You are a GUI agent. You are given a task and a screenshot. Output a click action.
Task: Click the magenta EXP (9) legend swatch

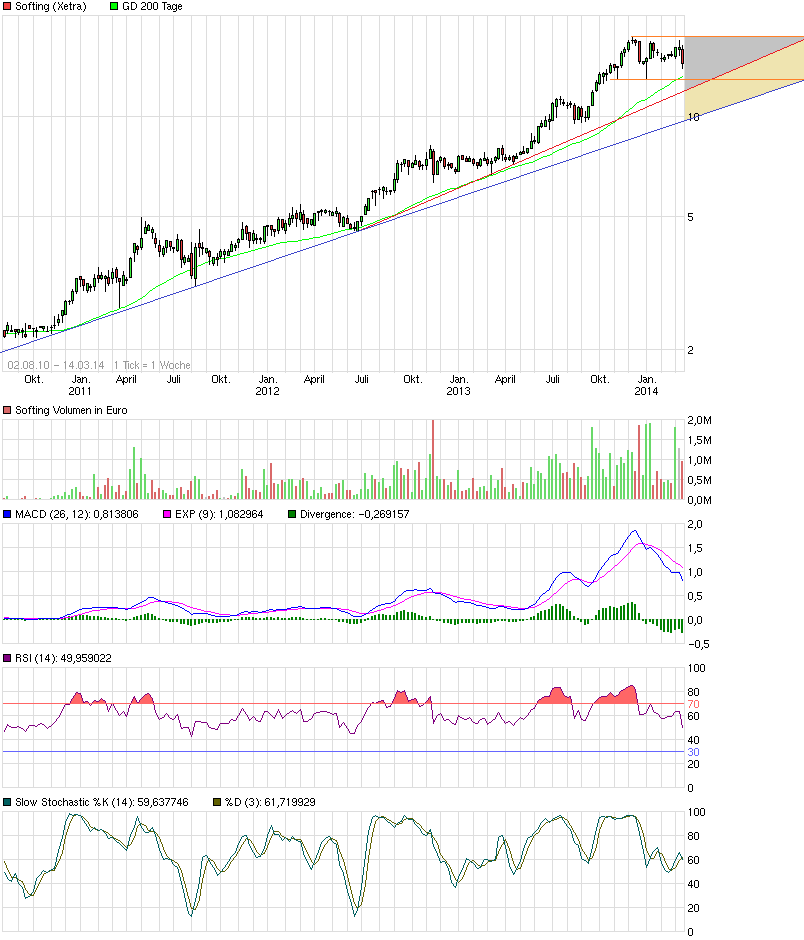(167, 514)
